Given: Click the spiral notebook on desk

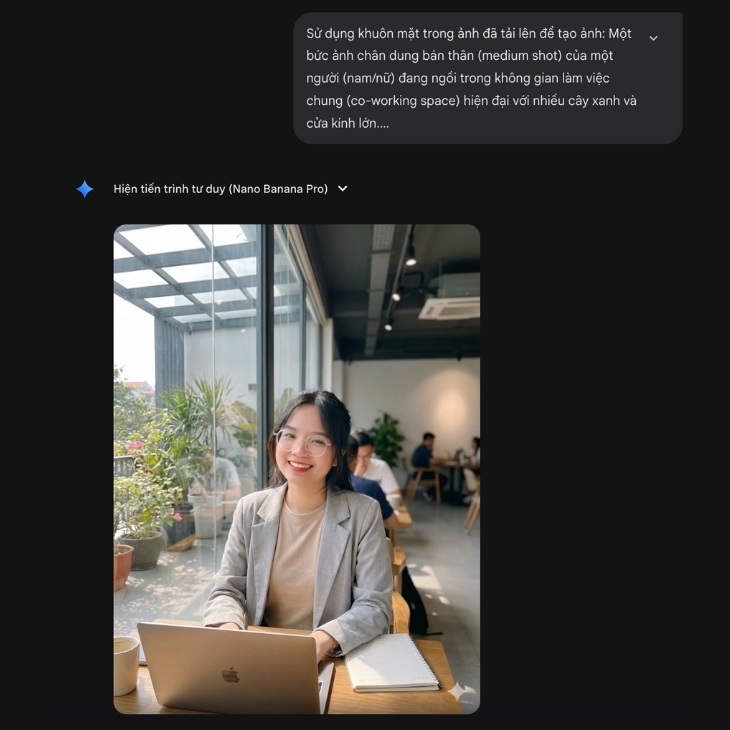Looking at the screenshot, I should (x=391, y=663).
